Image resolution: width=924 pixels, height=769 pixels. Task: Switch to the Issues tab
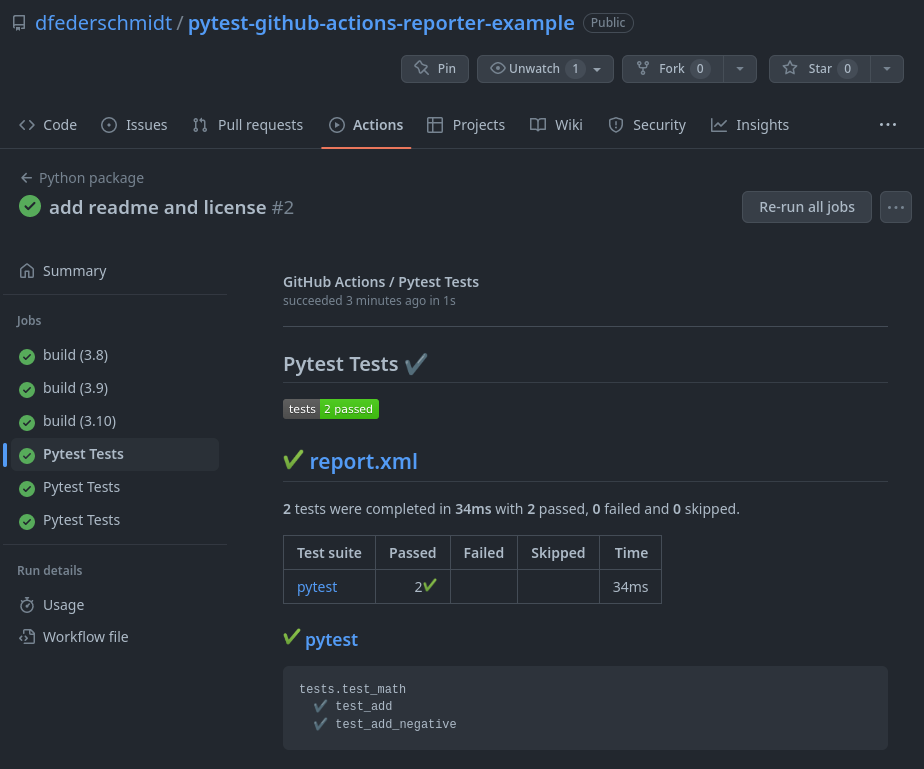[x=134, y=125]
